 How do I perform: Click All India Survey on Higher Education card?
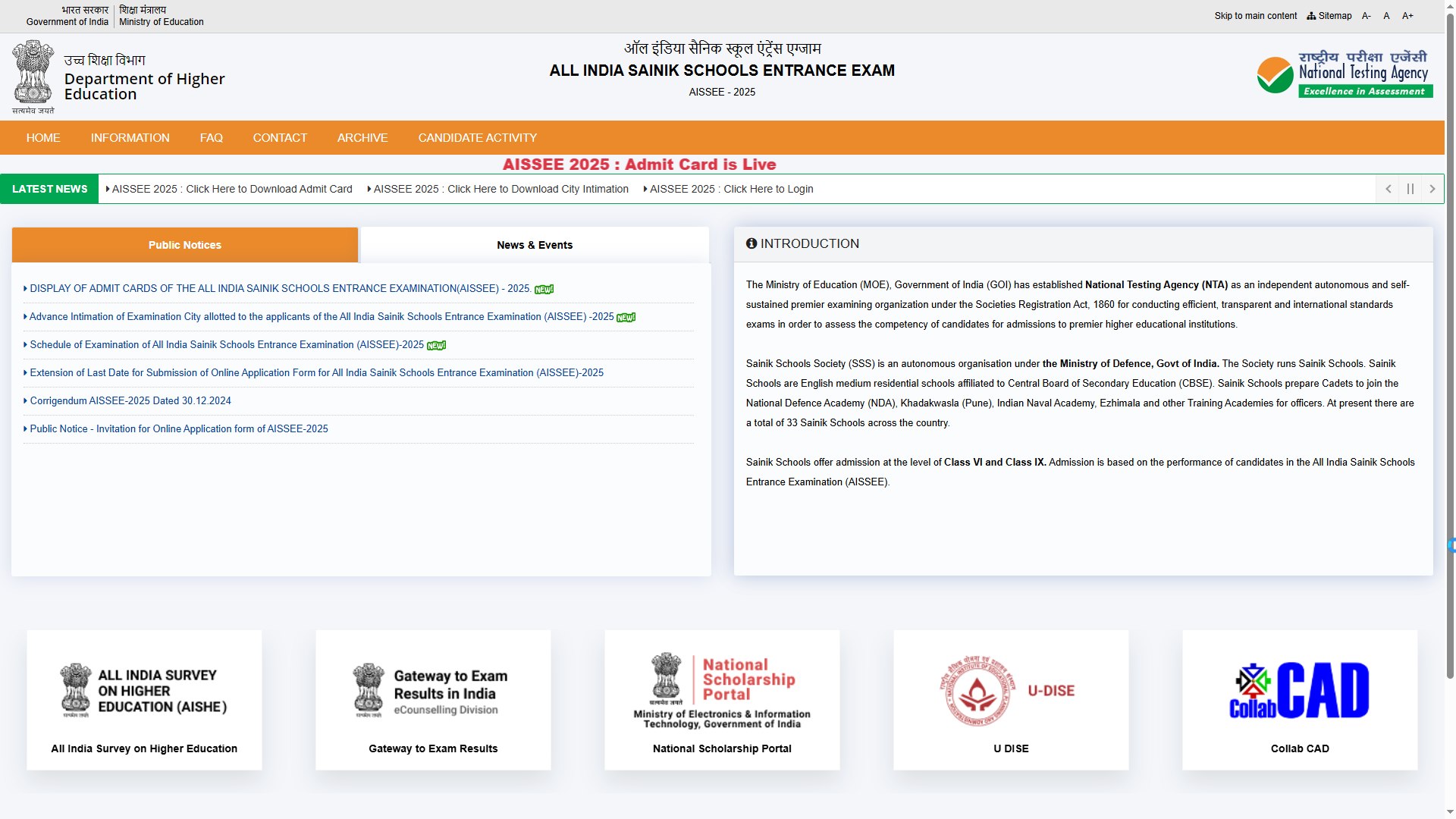144,700
